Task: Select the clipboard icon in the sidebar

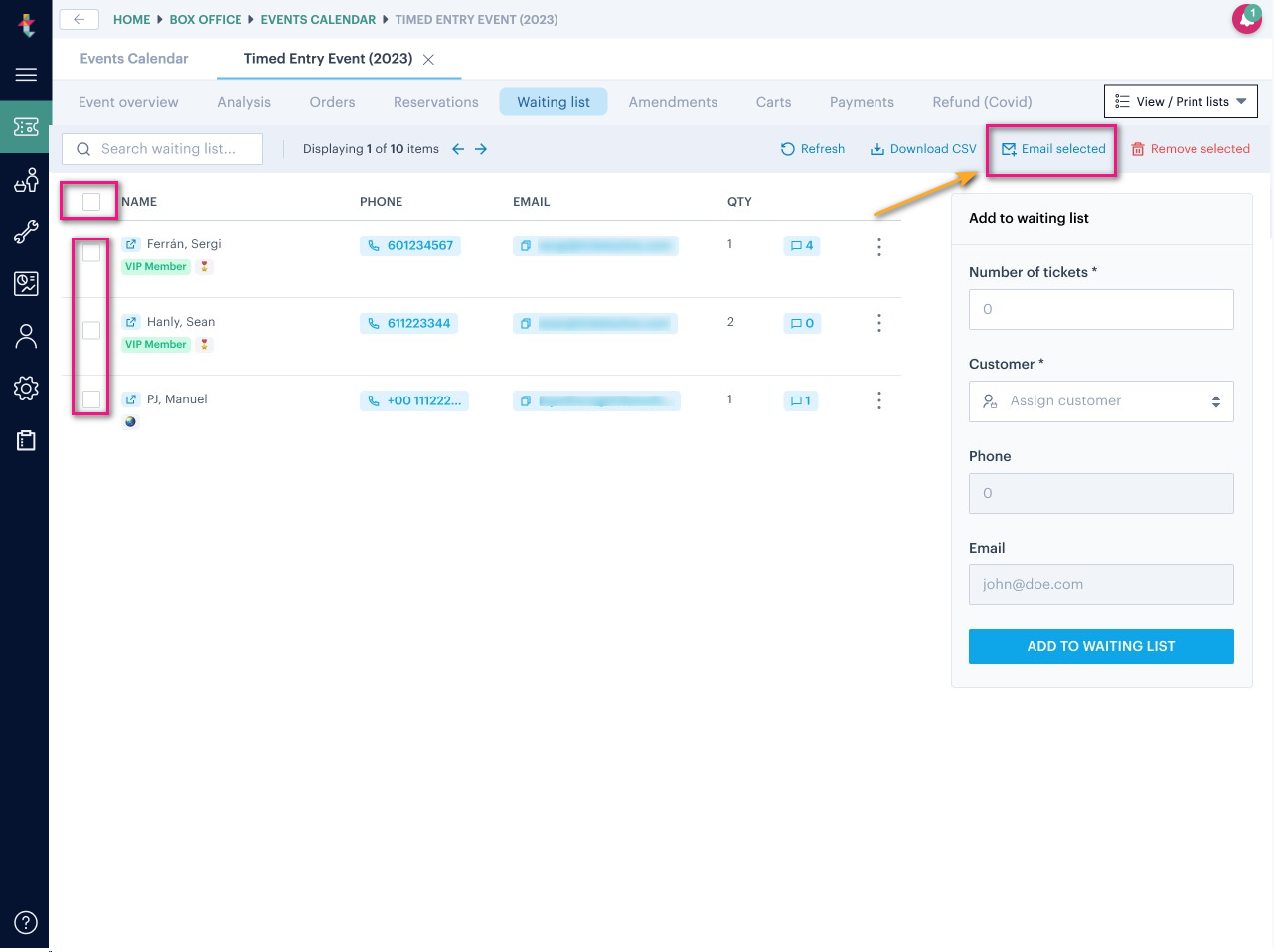Action: [x=26, y=440]
